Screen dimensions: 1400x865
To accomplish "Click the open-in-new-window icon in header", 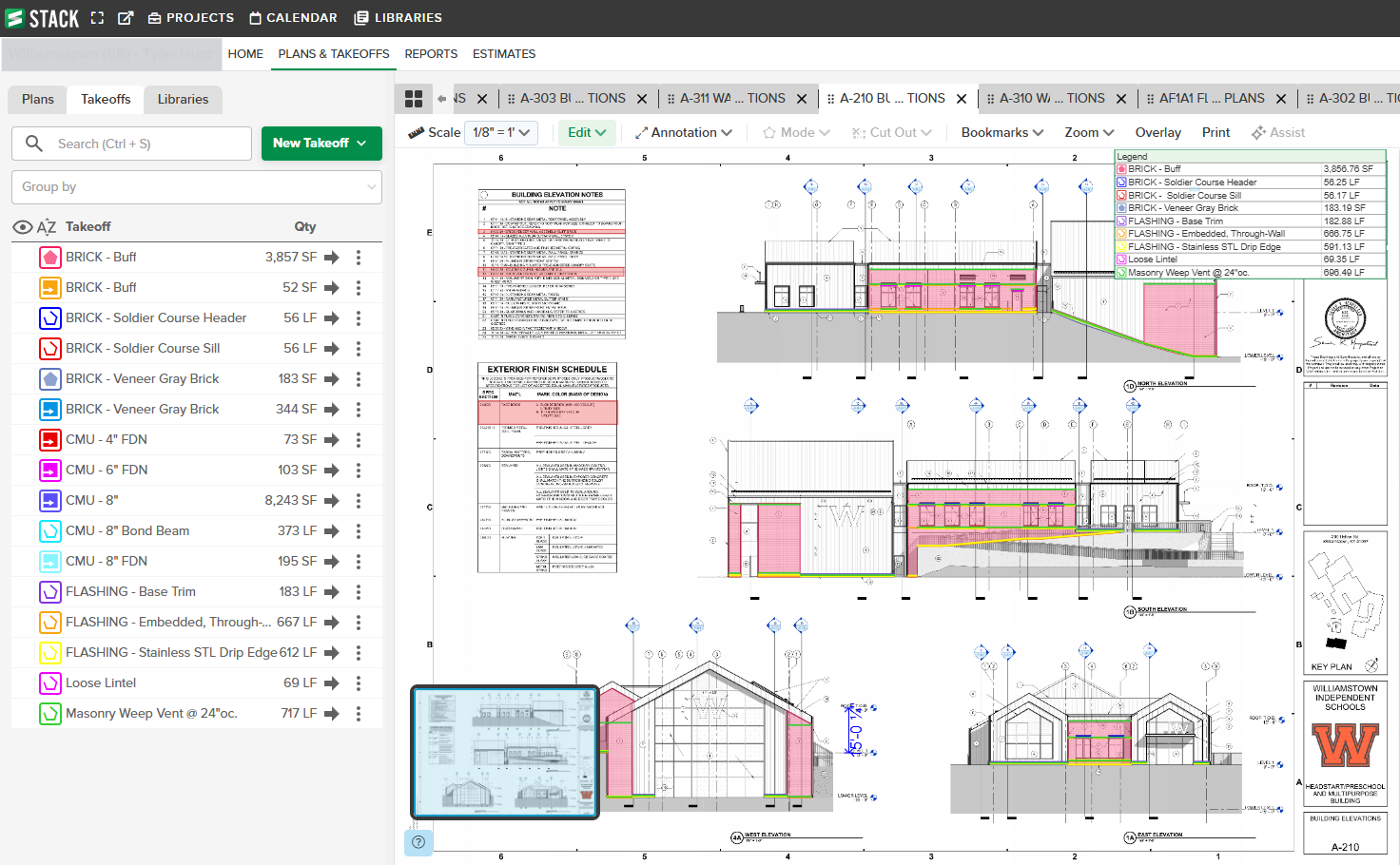I will (x=126, y=18).
